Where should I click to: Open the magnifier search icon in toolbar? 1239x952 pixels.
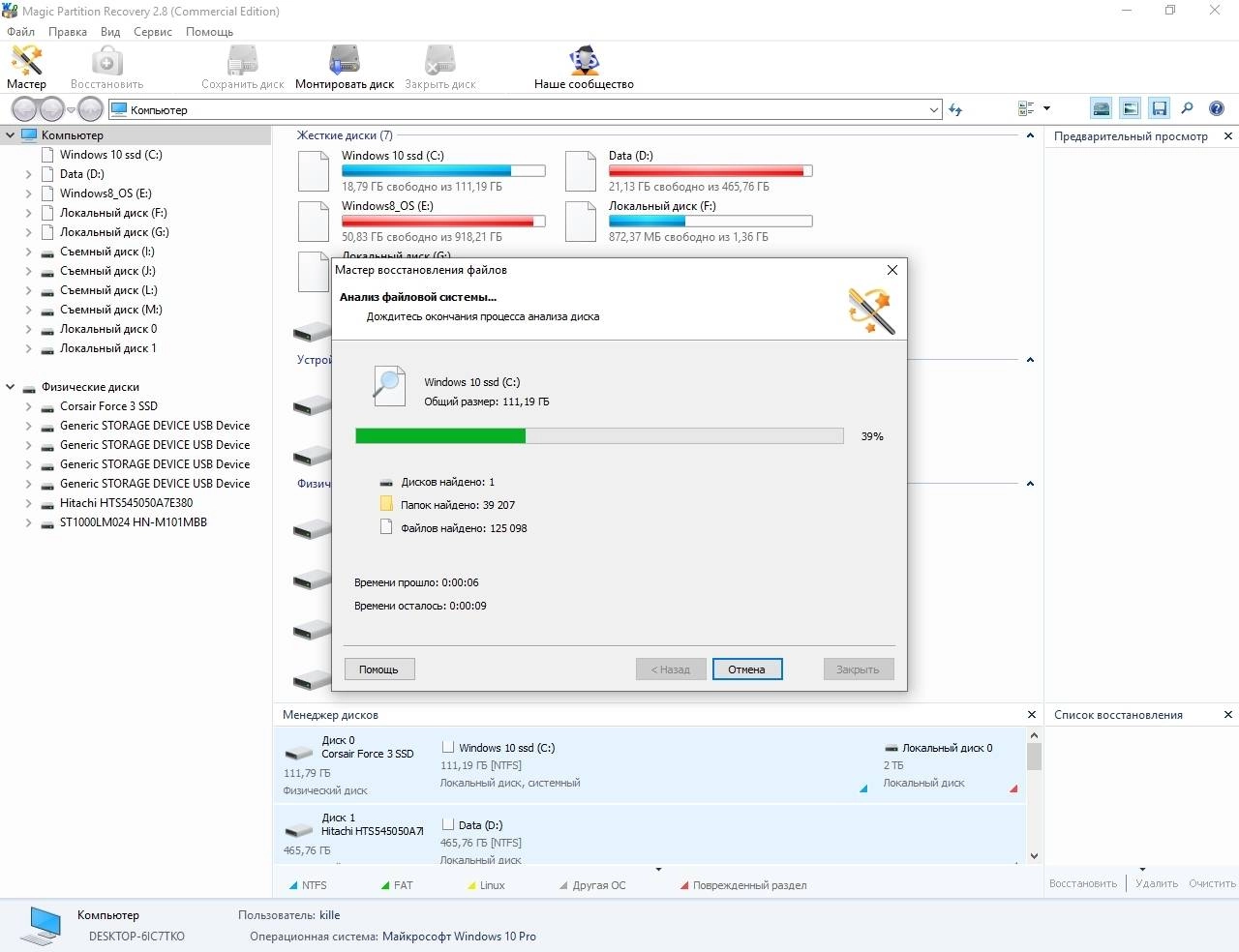[x=1187, y=108]
